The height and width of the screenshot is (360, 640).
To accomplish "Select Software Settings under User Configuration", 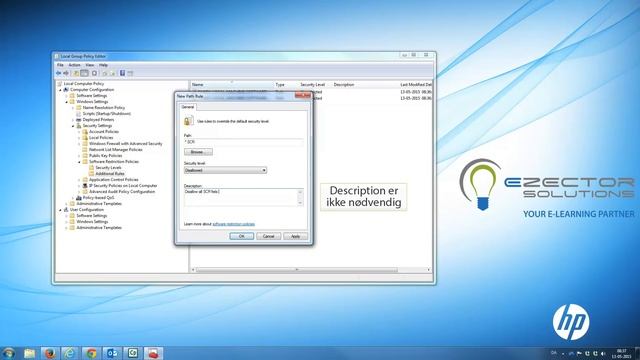I will pyautogui.click(x=91, y=216).
